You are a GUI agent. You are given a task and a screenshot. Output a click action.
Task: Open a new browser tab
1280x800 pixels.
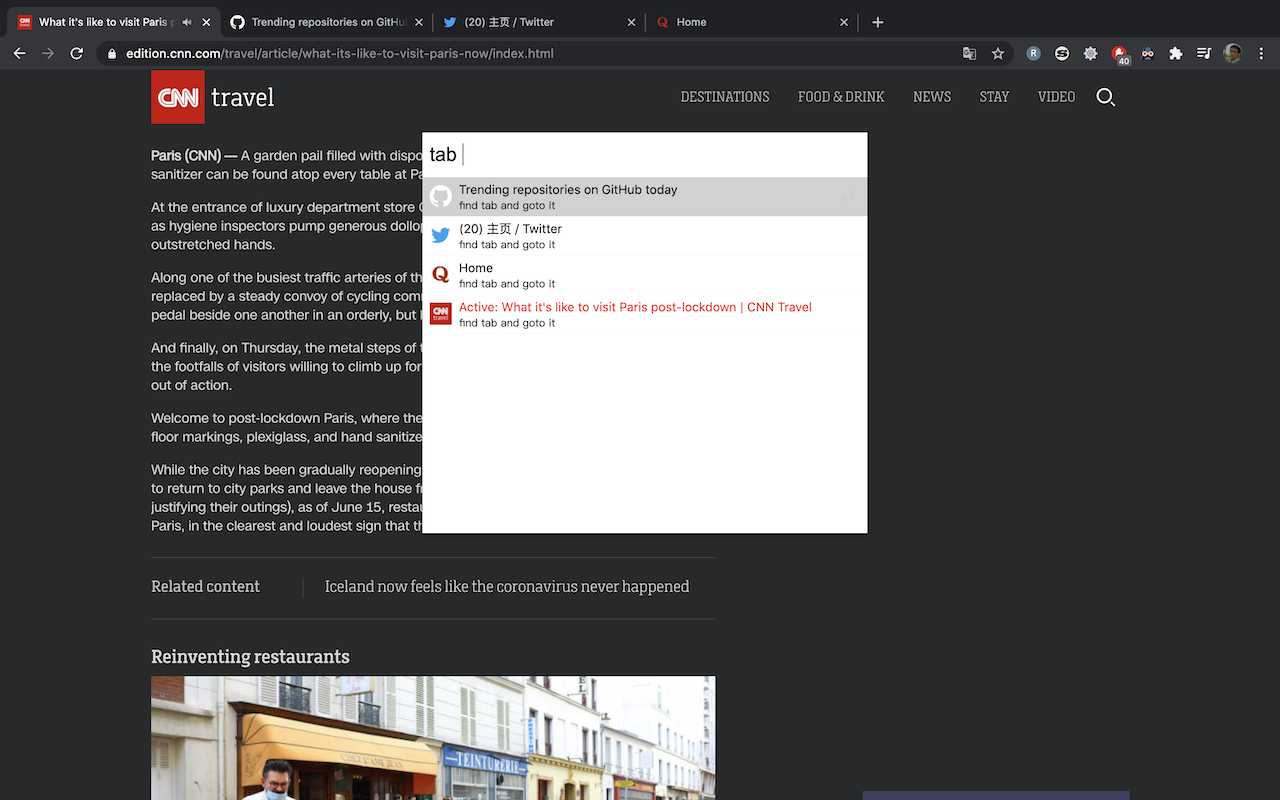coord(877,22)
